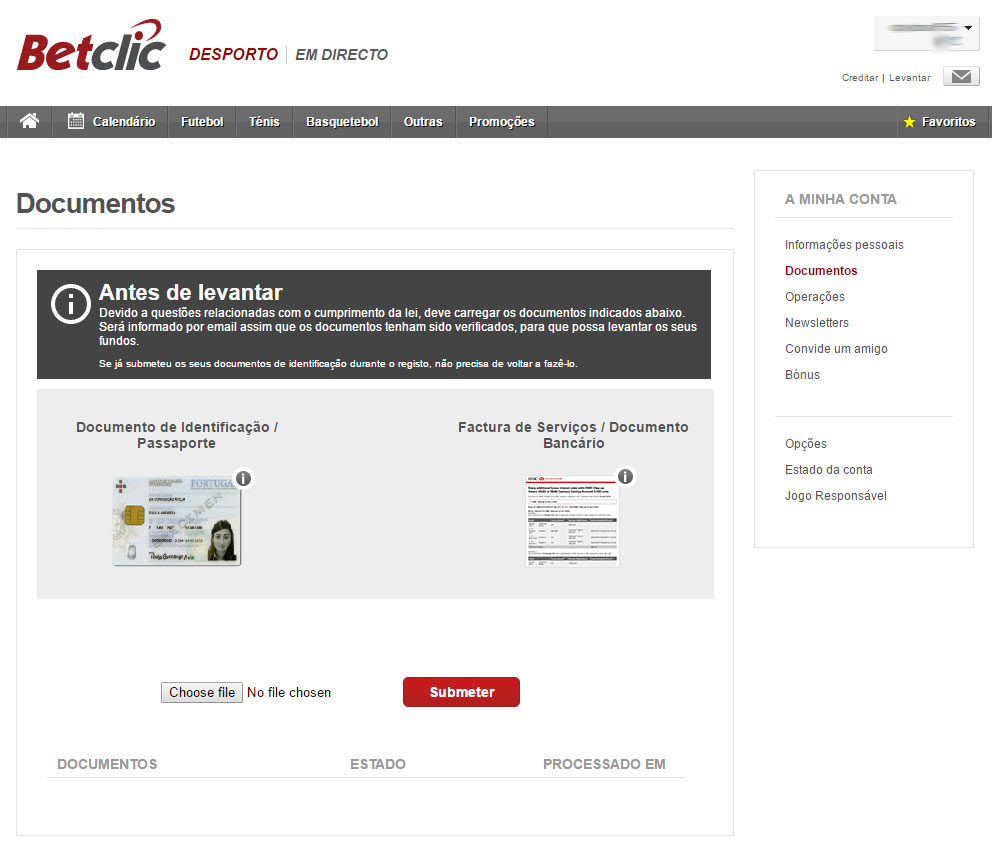This screenshot has width=992, height=859.
Task: Go to Promoções page
Action: click(501, 122)
